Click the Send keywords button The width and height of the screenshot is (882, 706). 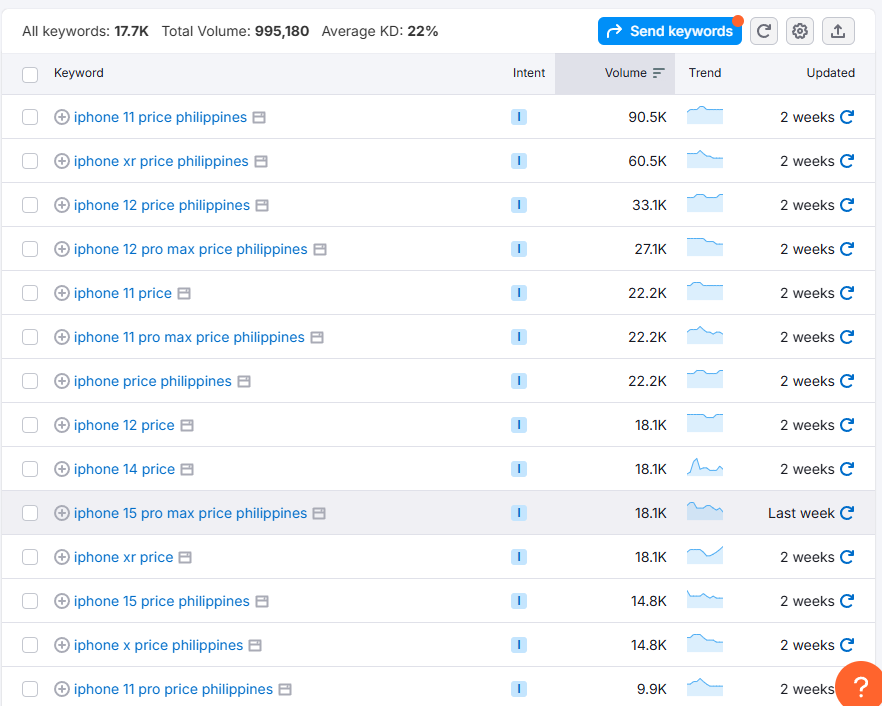(670, 31)
